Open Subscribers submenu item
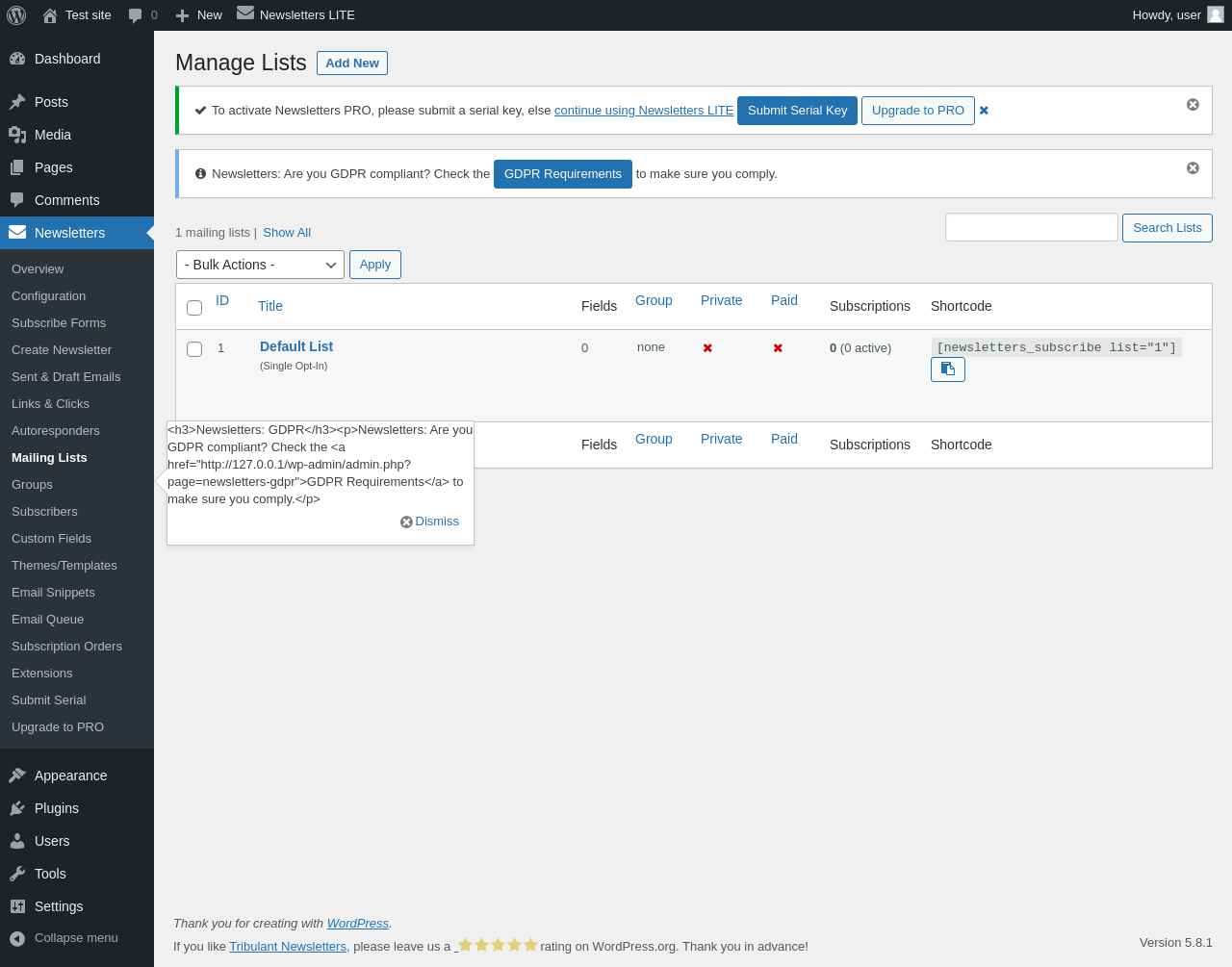The width and height of the screenshot is (1232, 967). [x=44, y=512]
